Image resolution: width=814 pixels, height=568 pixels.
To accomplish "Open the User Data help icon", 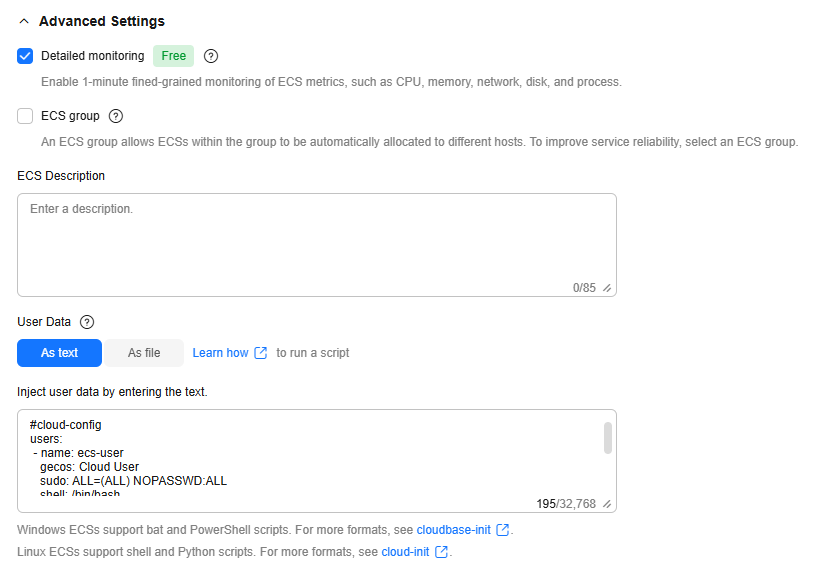I will [87, 322].
